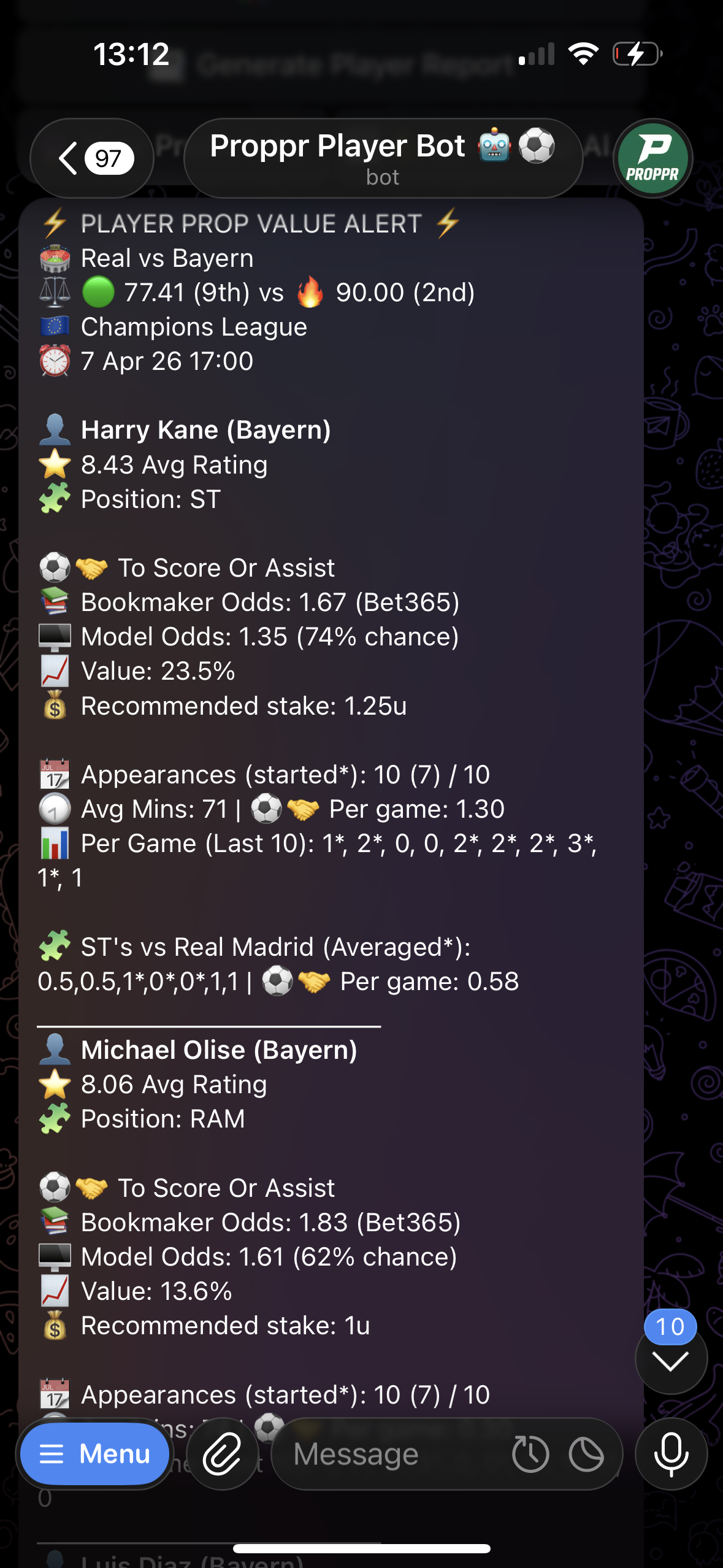Image resolution: width=723 pixels, height=1568 pixels.
Task: Tap the attachment paperclip icon
Action: (222, 1454)
